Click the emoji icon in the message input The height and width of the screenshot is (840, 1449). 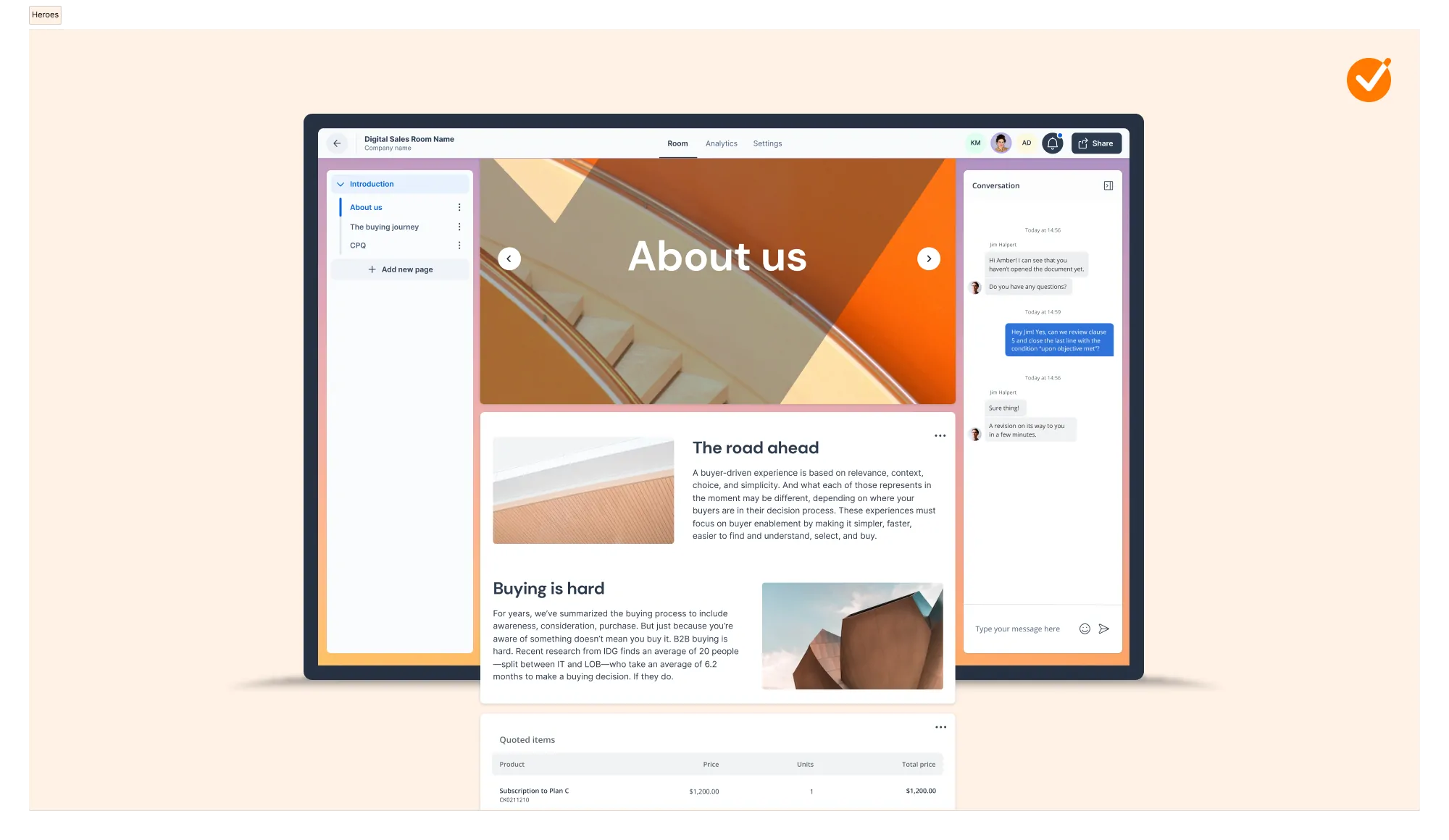pyautogui.click(x=1084, y=628)
